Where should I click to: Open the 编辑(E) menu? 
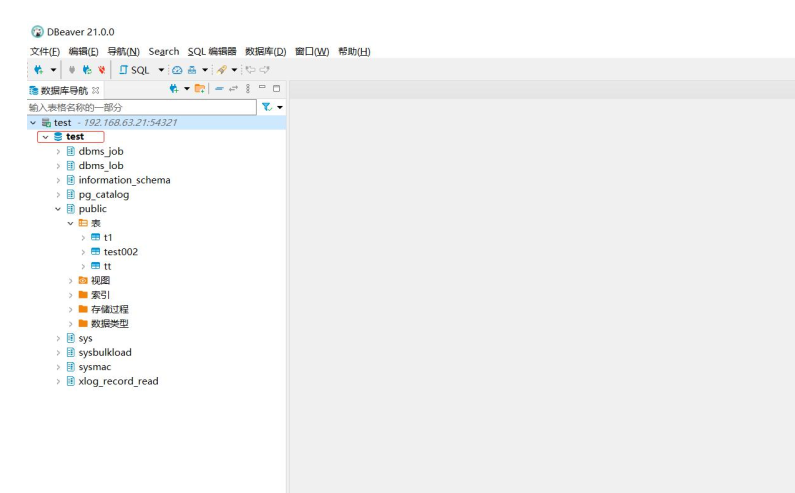pos(83,51)
